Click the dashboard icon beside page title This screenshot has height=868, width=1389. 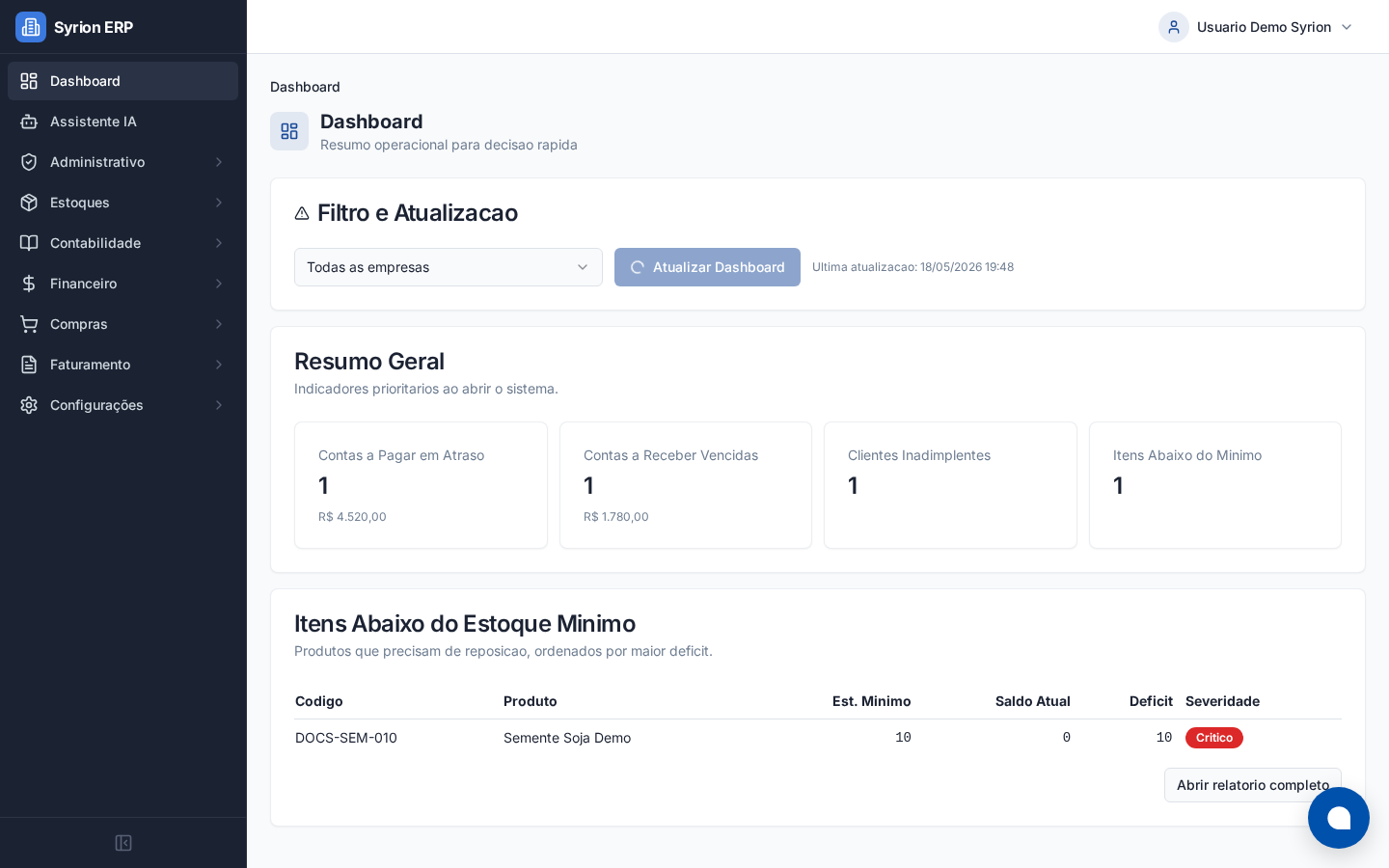pos(289,131)
